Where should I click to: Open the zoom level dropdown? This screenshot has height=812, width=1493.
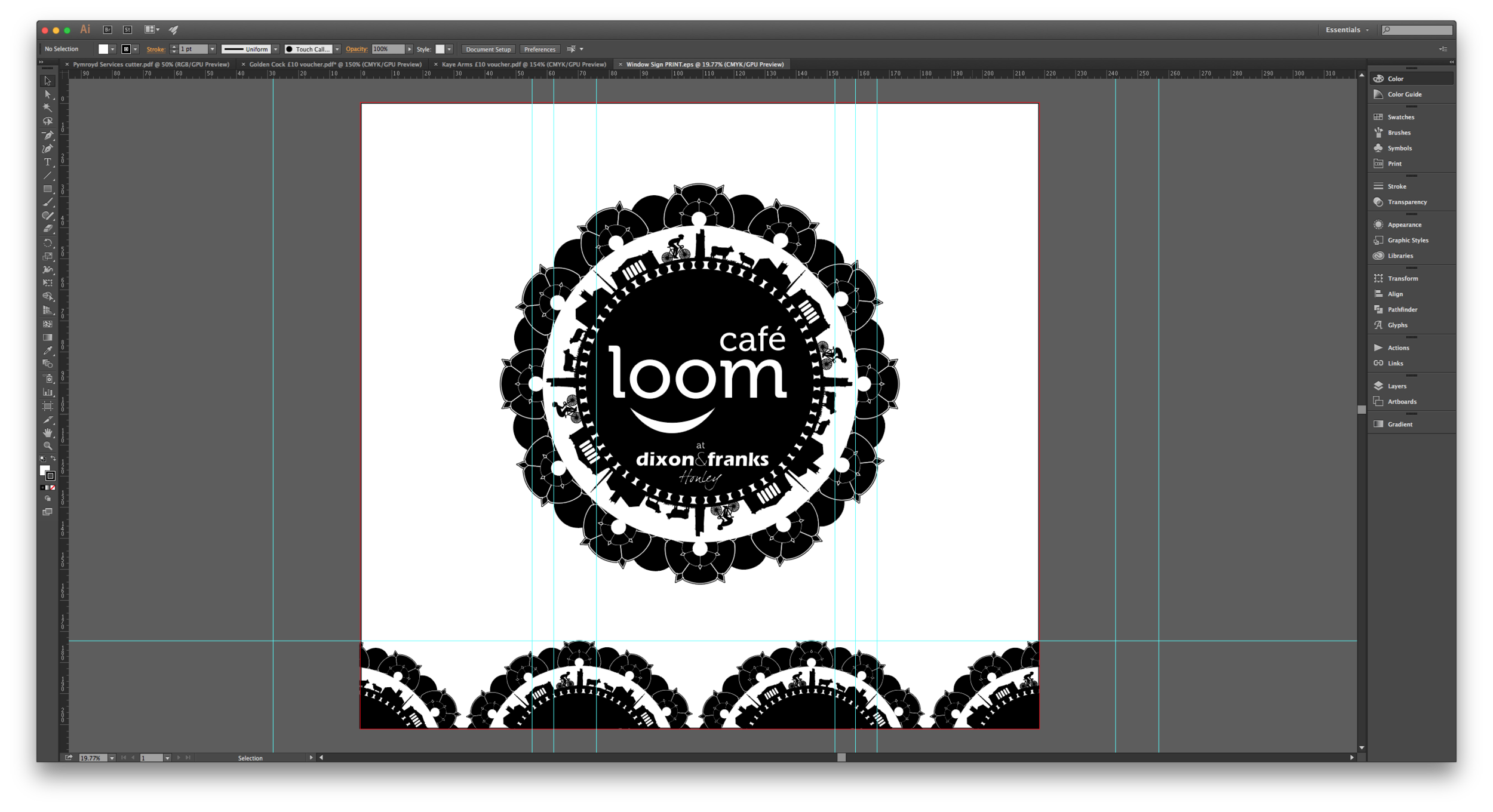[112, 758]
